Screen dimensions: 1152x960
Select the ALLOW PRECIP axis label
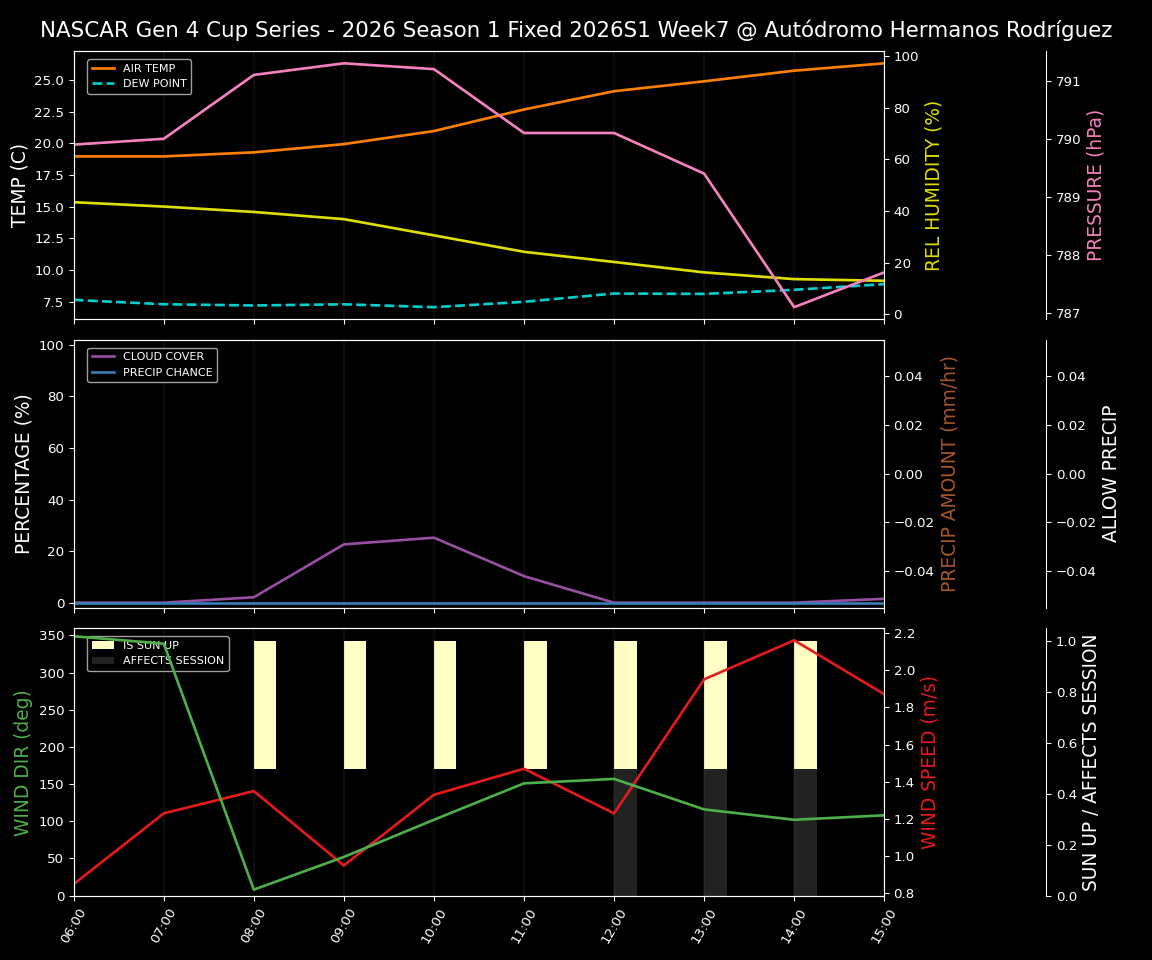pos(1110,470)
